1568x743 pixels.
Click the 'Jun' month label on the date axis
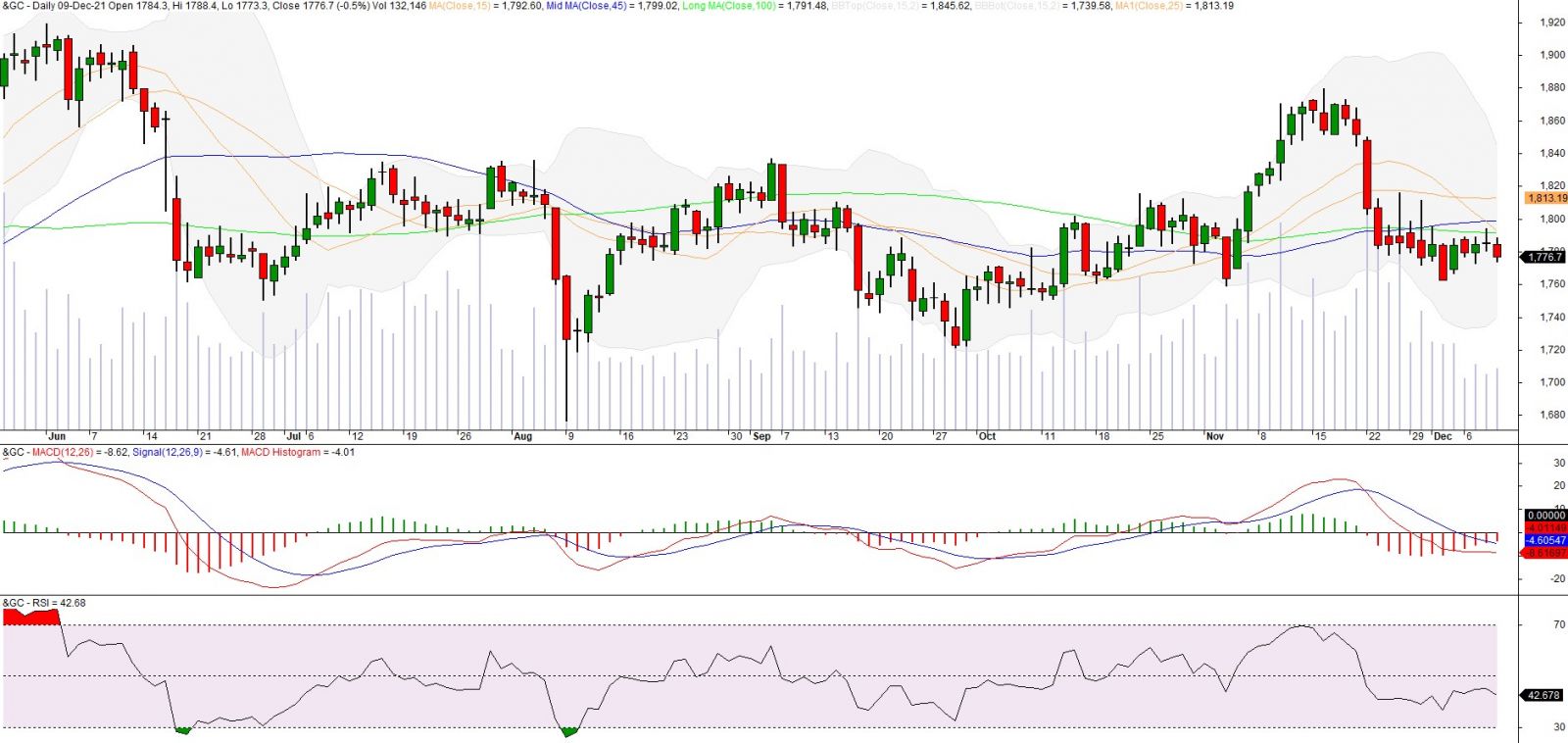click(57, 436)
